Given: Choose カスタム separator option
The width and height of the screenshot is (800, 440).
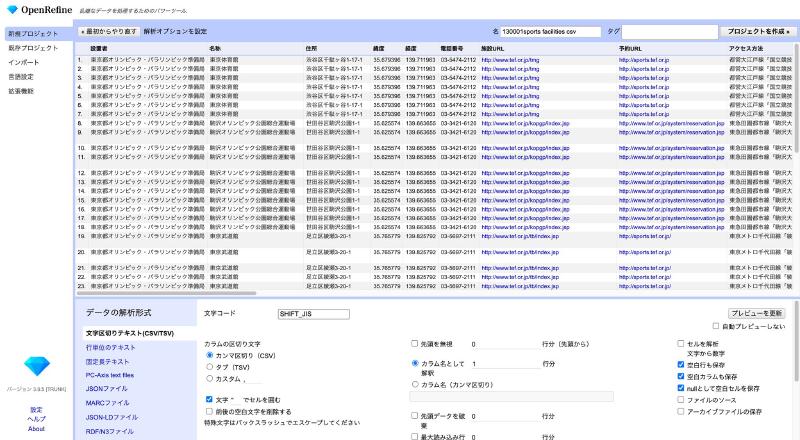Looking at the screenshot, I should [x=210, y=378].
